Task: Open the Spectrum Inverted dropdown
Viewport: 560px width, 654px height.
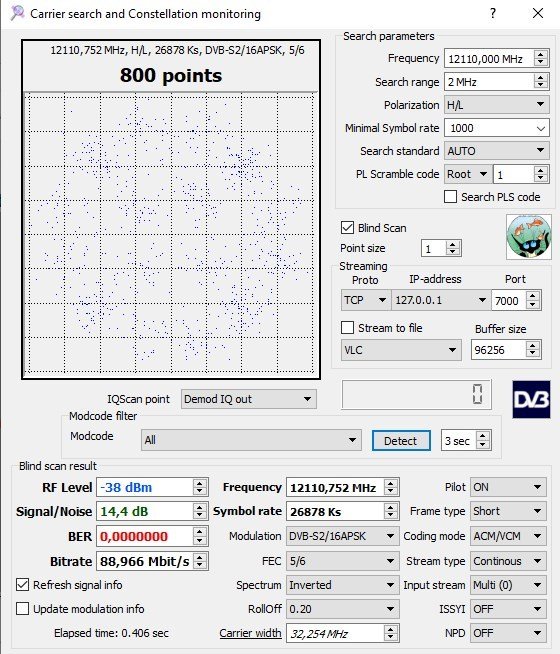Action: (x=343, y=585)
